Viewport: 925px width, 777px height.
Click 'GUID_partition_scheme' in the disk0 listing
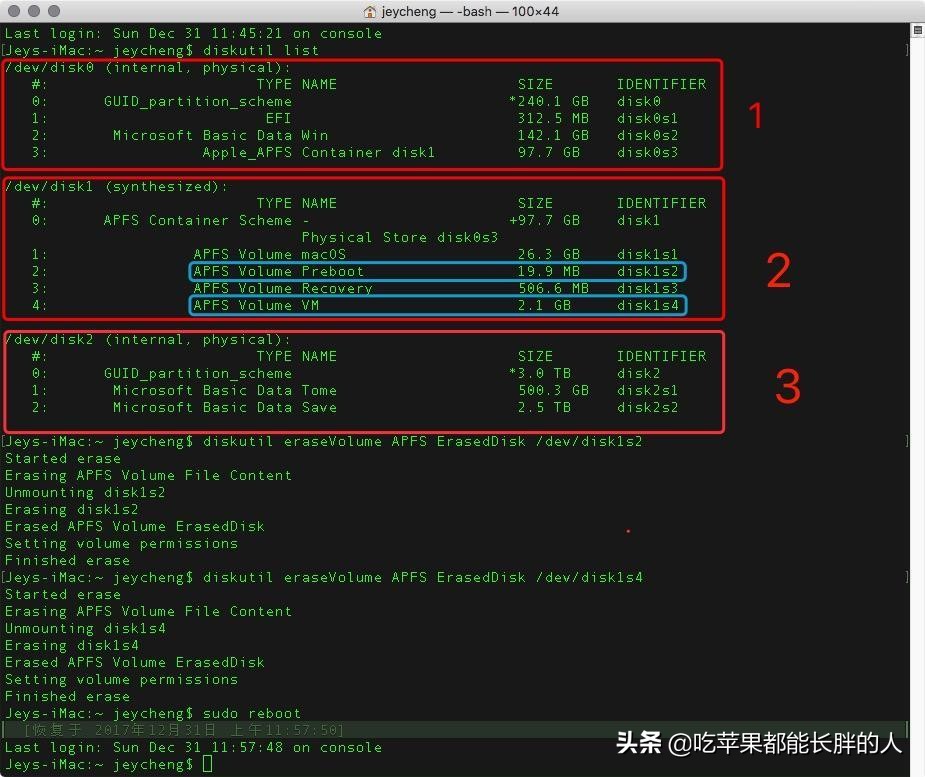click(198, 101)
